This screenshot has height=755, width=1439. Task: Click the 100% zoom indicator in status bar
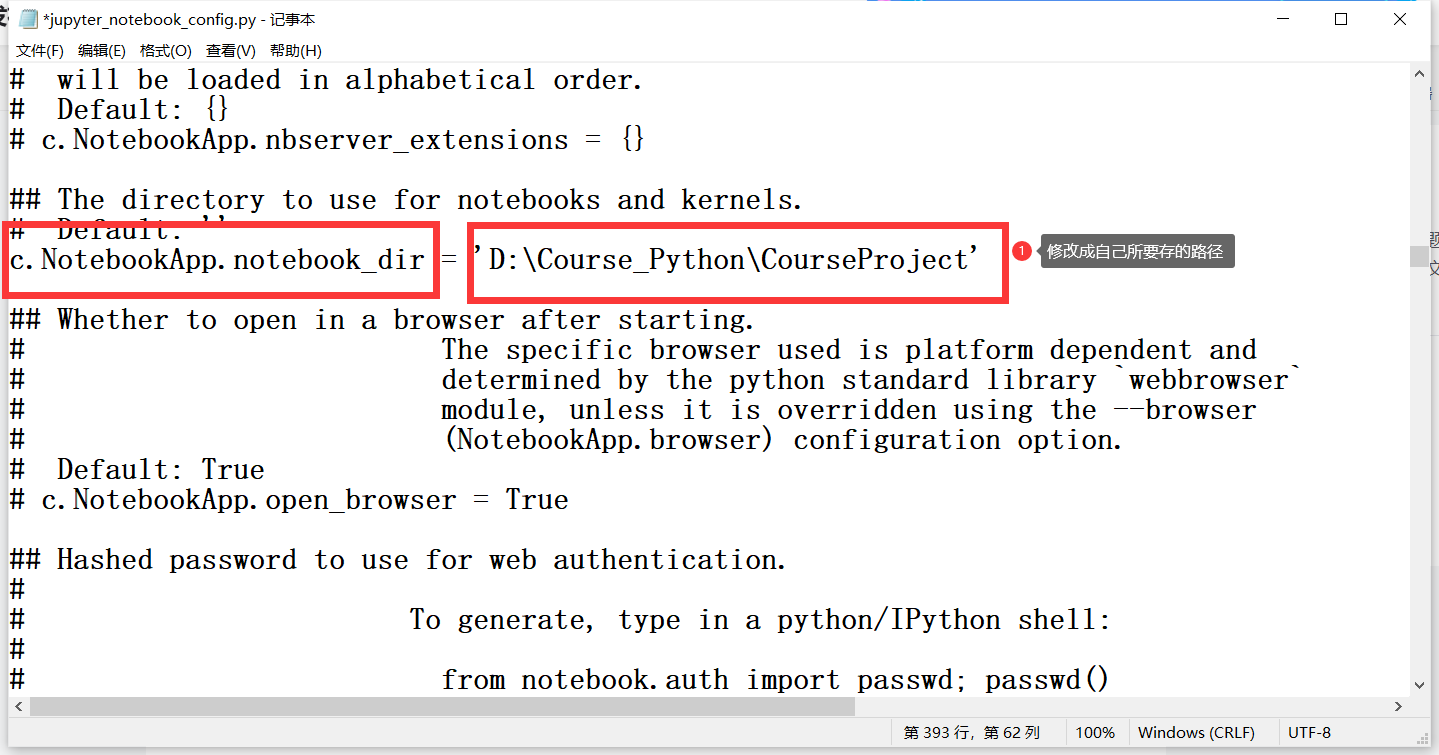1096,732
